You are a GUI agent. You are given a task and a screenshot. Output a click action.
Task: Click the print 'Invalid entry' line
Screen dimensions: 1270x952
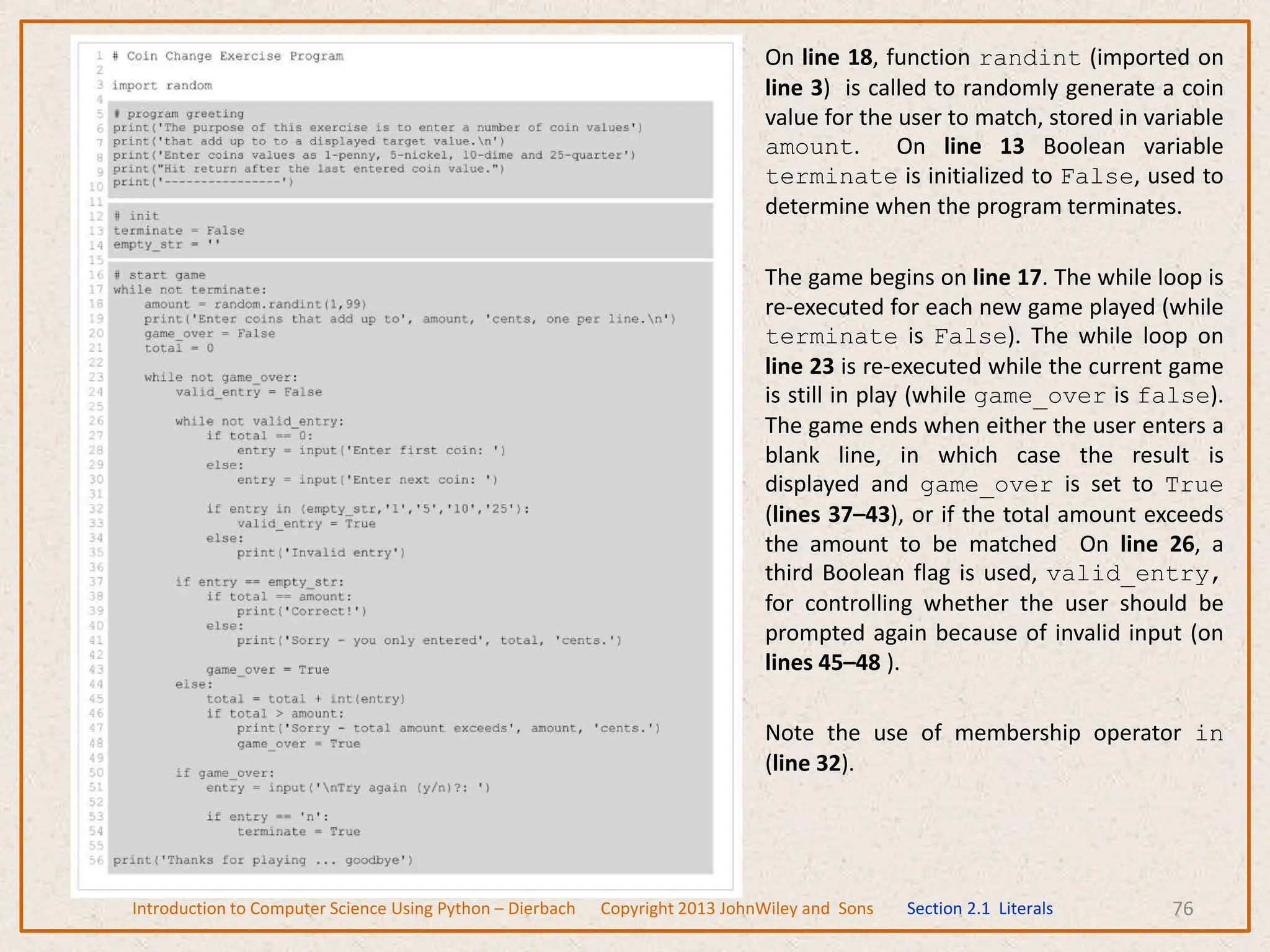tap(321, 552)
